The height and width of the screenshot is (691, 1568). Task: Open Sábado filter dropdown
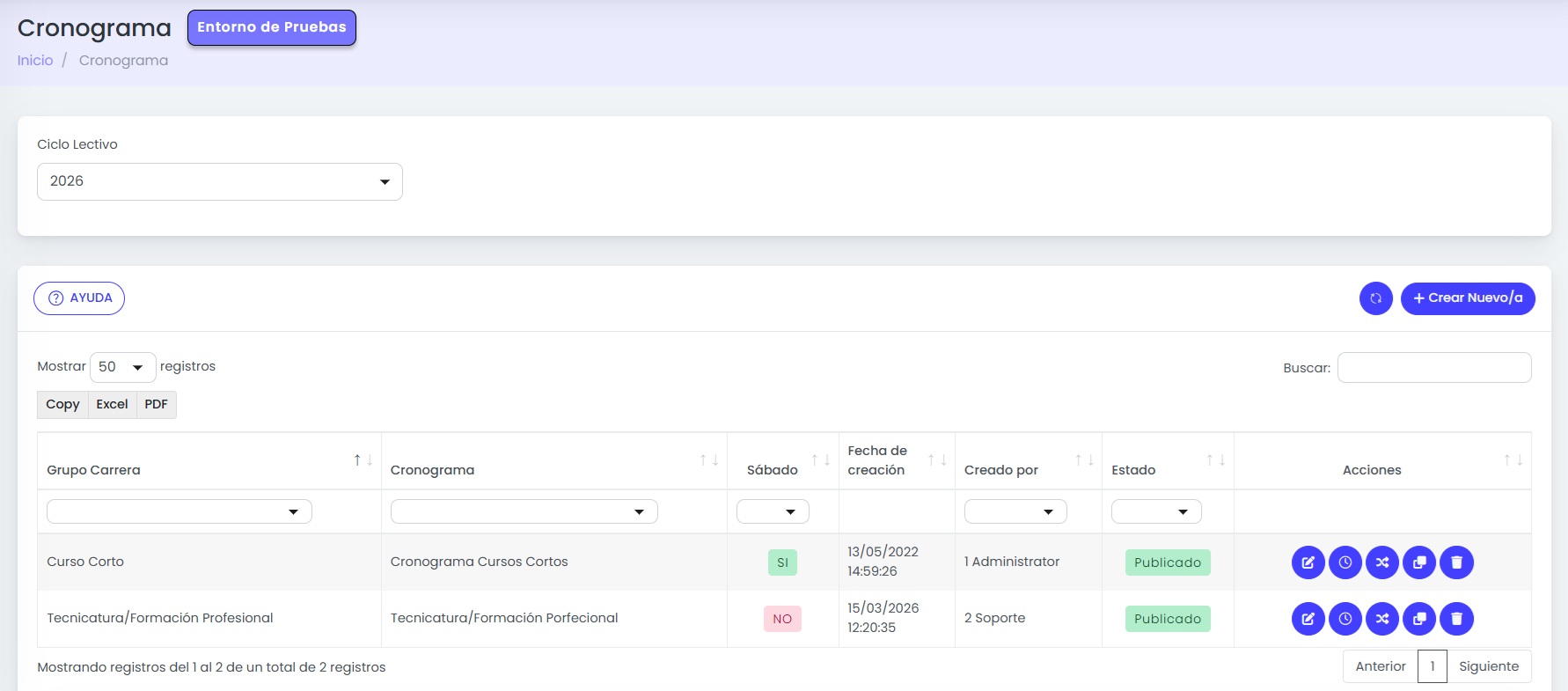click(773, 511)
